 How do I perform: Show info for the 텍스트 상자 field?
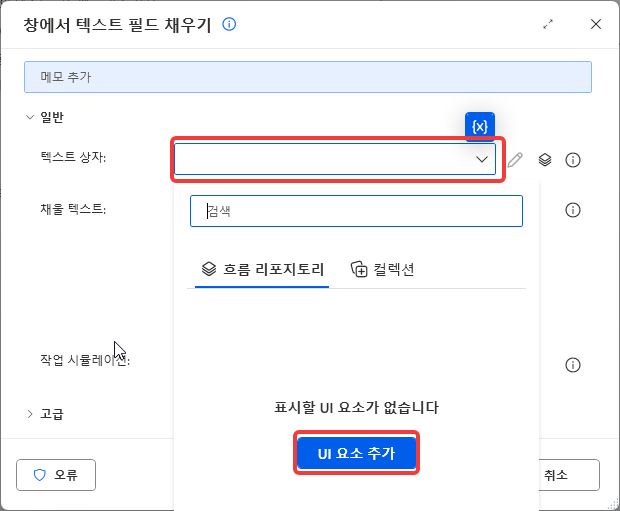(573, 160)
